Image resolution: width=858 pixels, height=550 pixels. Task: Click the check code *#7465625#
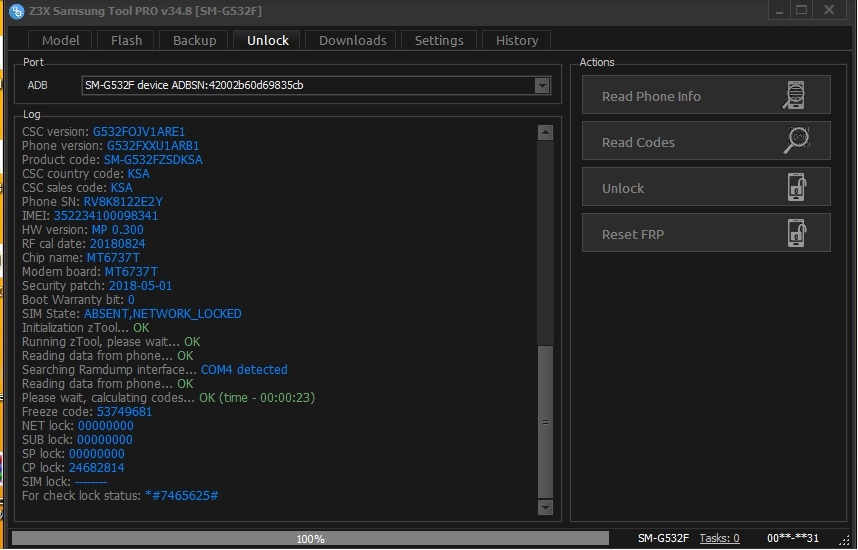[x=182, y=496]
